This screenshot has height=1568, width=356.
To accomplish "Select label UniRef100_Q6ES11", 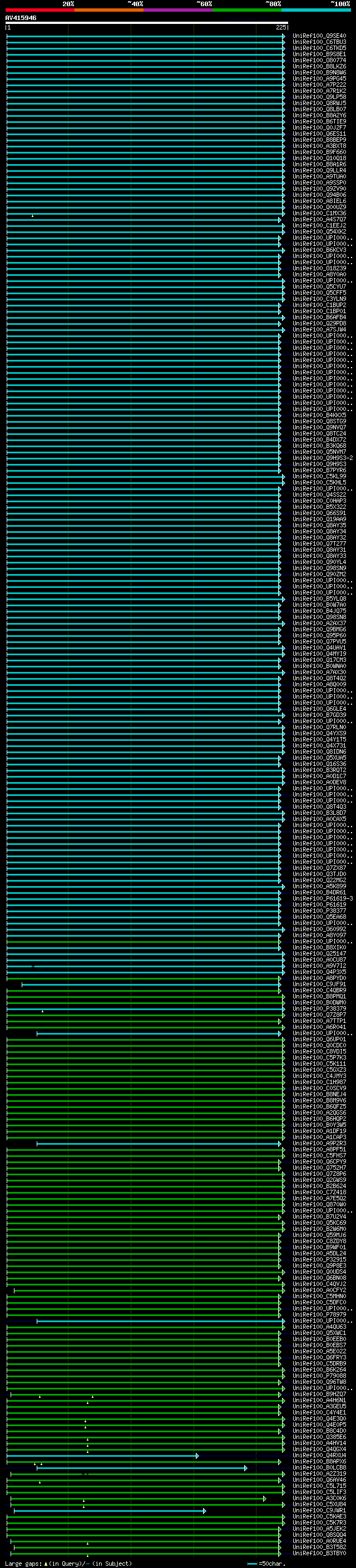I will click(x=319, y=134).
